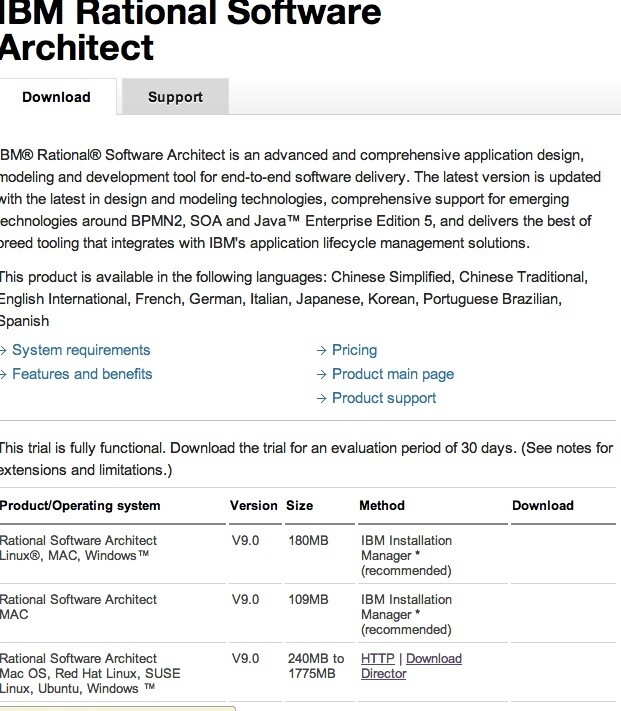Click the 109MB size cell
The image size is (621, 711).
pyautogui.click(x=308, y=599)
